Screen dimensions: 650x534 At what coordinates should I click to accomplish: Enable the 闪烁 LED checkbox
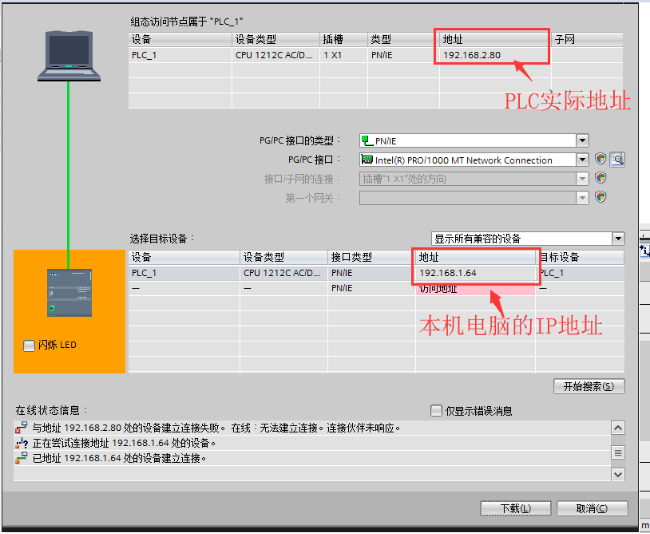pyautogui.click(x=29, y=345)
